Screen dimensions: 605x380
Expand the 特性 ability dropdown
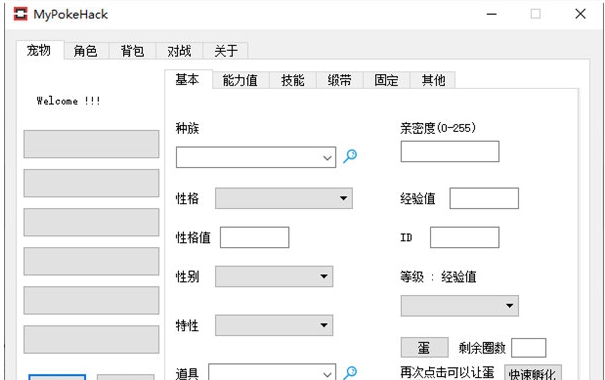coord(274,325)
